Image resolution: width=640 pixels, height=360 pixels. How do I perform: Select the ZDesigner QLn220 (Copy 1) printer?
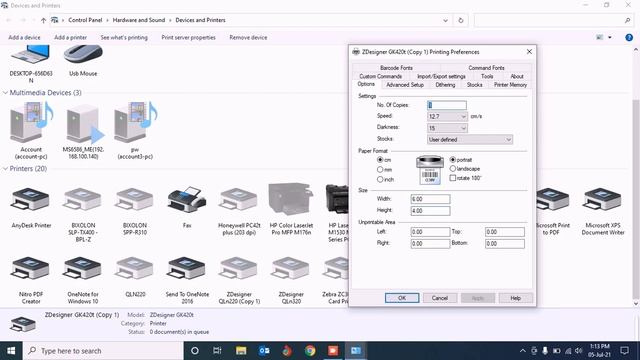click(239, 269)
